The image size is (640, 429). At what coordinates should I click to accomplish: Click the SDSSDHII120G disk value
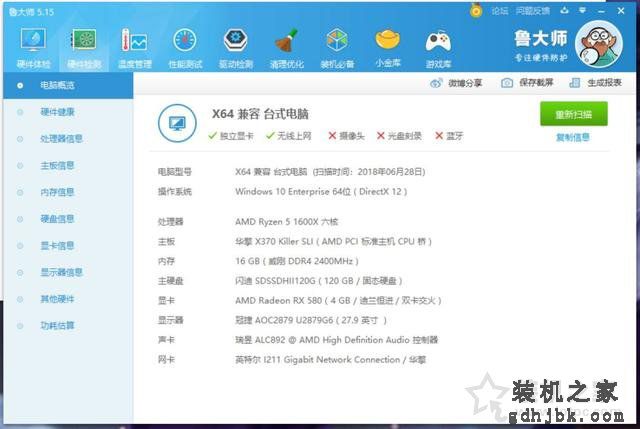pyautogui.click(x=319, y=281)
